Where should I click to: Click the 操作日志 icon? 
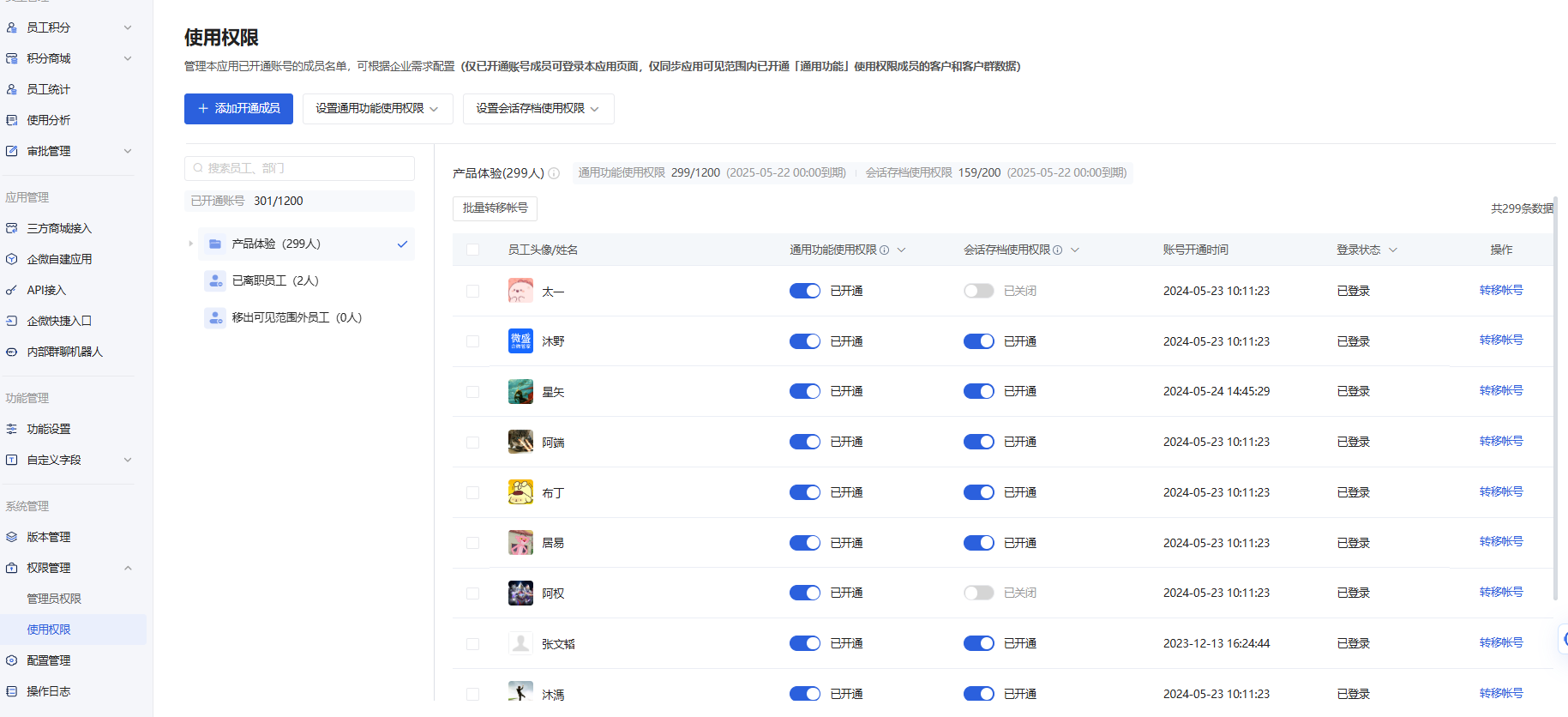pos(12,691)
